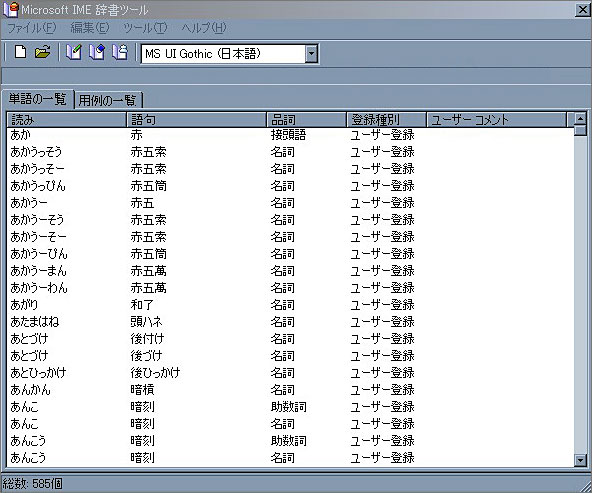The image size is (592, 493).
Task: Expand the MS UI Gothic font dropdown
Action: (x=311, y=54)
